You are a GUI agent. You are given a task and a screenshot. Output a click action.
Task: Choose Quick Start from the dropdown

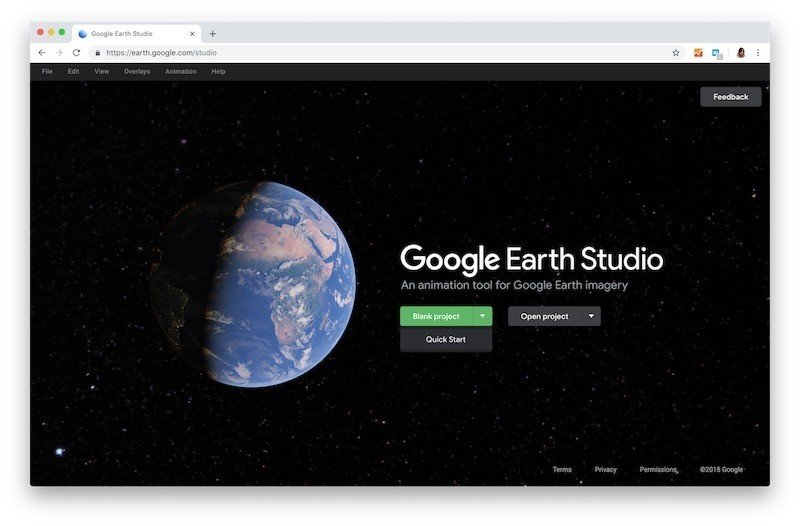[x=446, y=340]
